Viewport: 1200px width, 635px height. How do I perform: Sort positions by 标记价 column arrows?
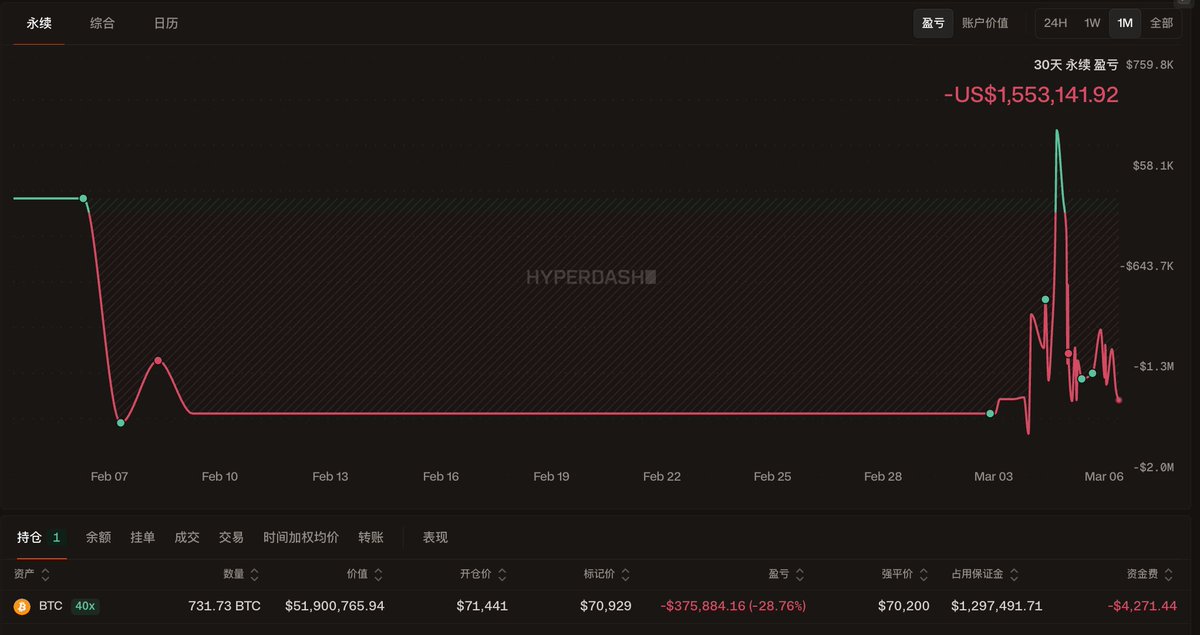click(x=625, y=575)
